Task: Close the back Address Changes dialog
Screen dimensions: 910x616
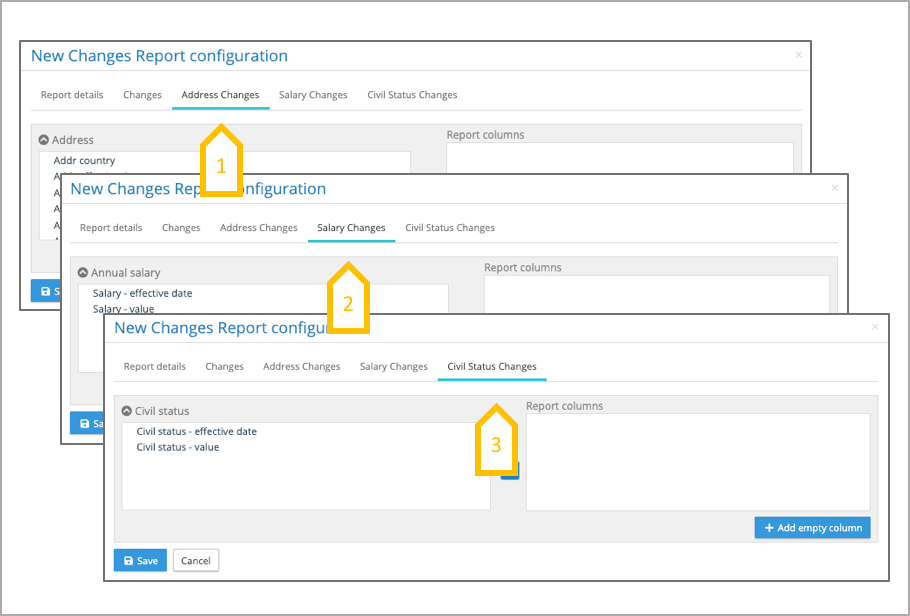Action: (798, 55)
